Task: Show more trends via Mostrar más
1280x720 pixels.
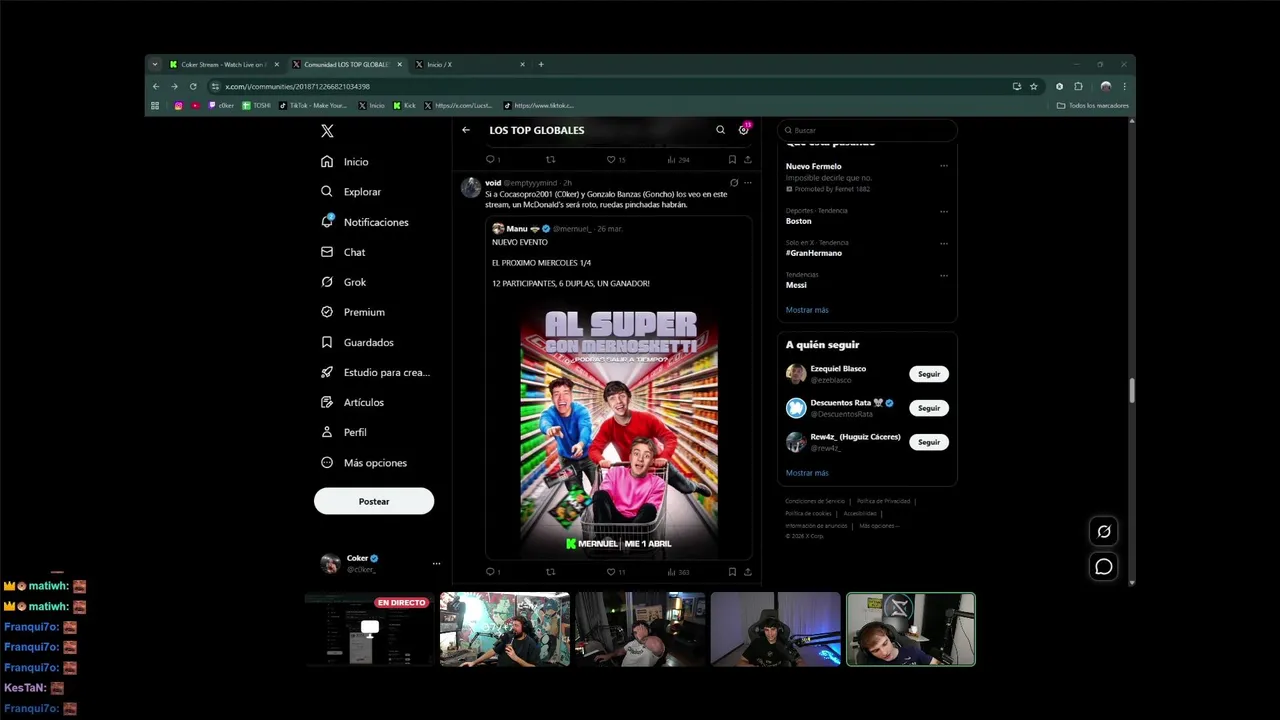Action: click(x=807, y=310)
